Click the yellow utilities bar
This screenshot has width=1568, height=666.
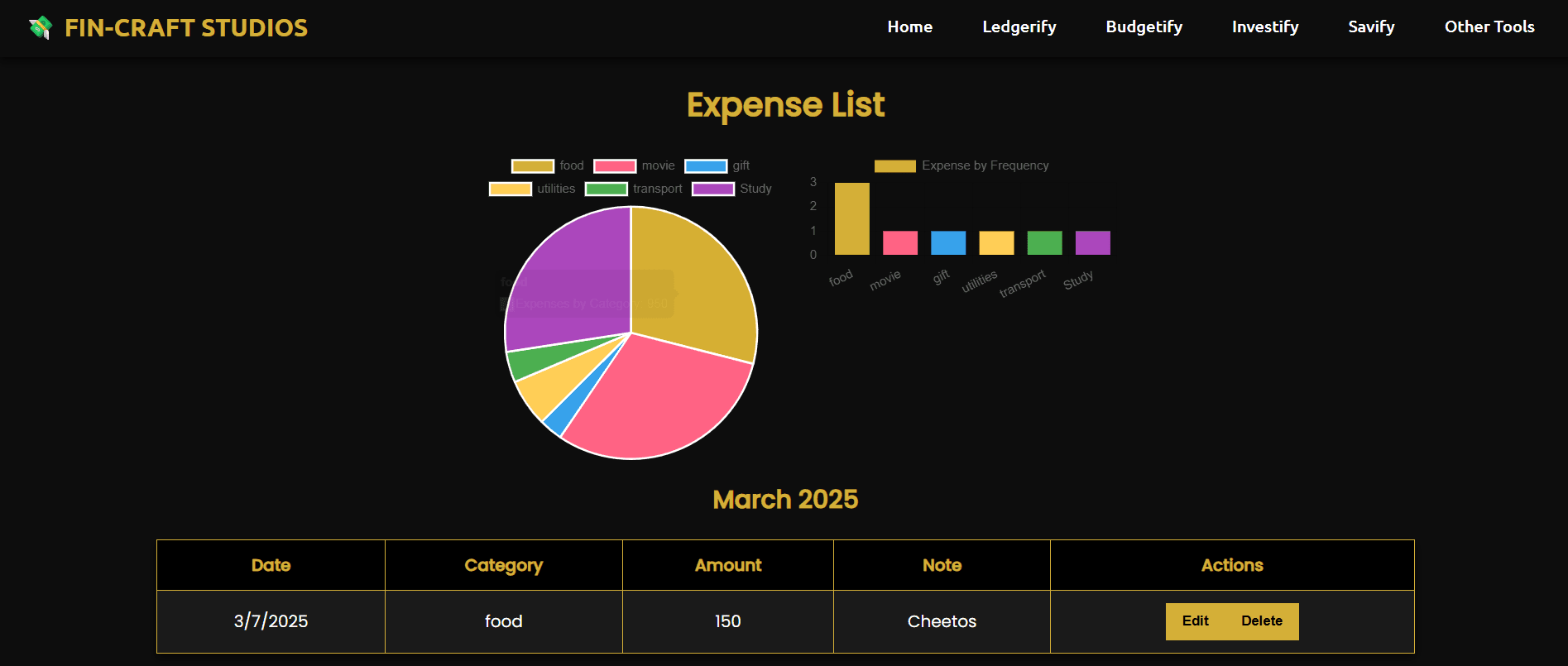click(996, 242)
